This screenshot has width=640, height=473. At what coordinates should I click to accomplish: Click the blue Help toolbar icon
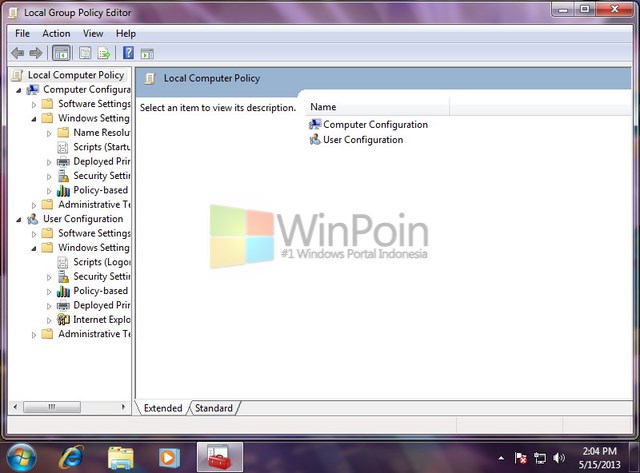(x=128, y=53)
